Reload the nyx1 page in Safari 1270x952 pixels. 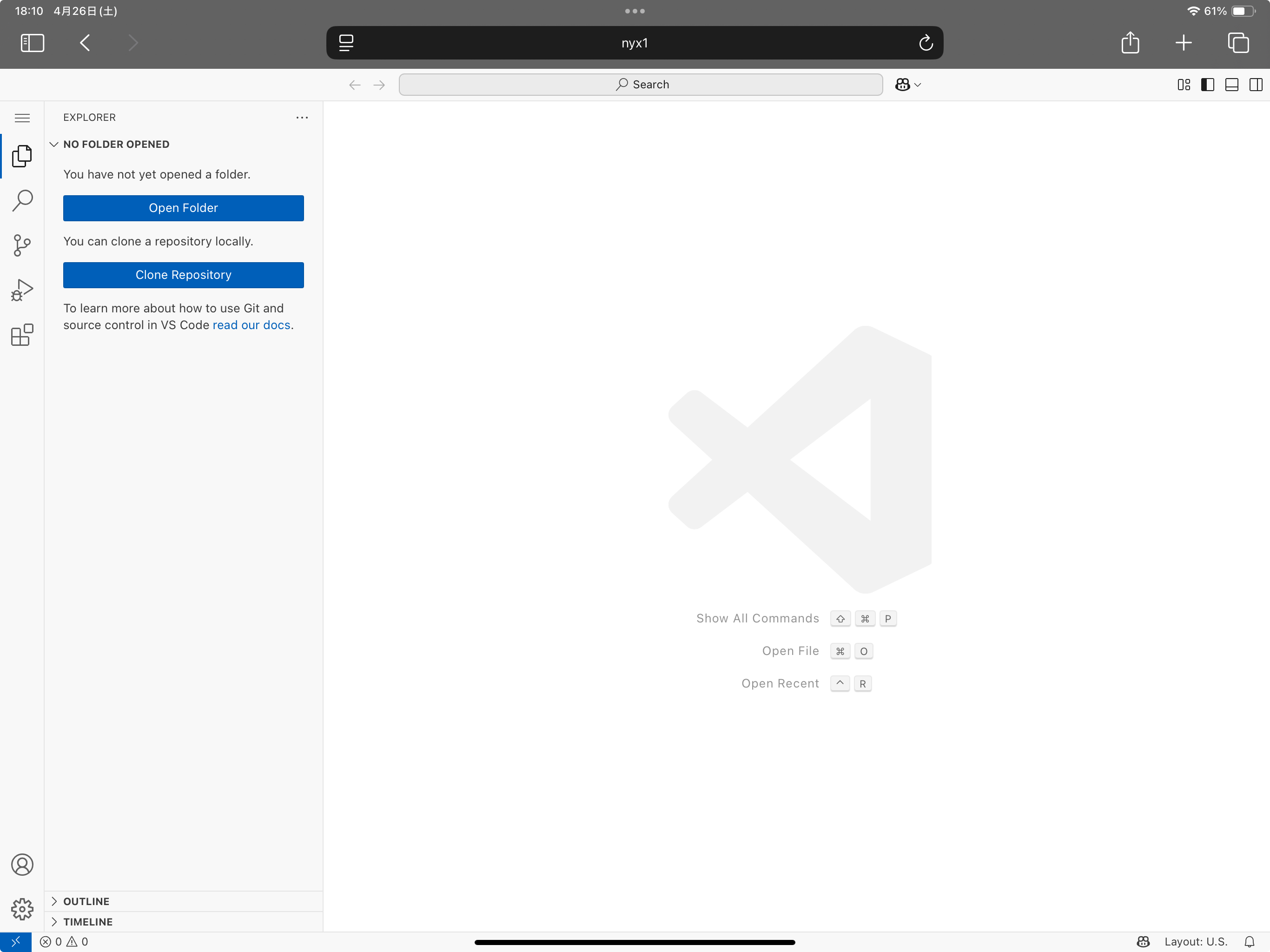(926, 43)
